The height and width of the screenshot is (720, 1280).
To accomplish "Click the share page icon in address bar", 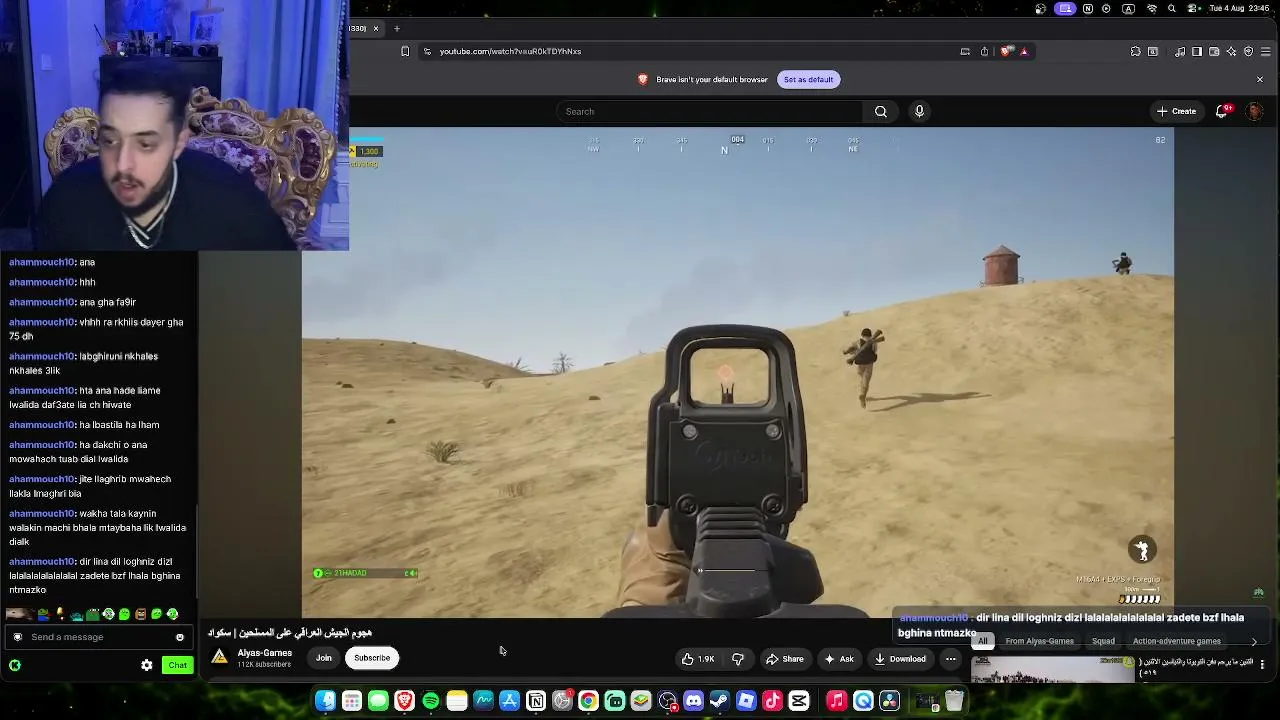I will click(984, 51).
